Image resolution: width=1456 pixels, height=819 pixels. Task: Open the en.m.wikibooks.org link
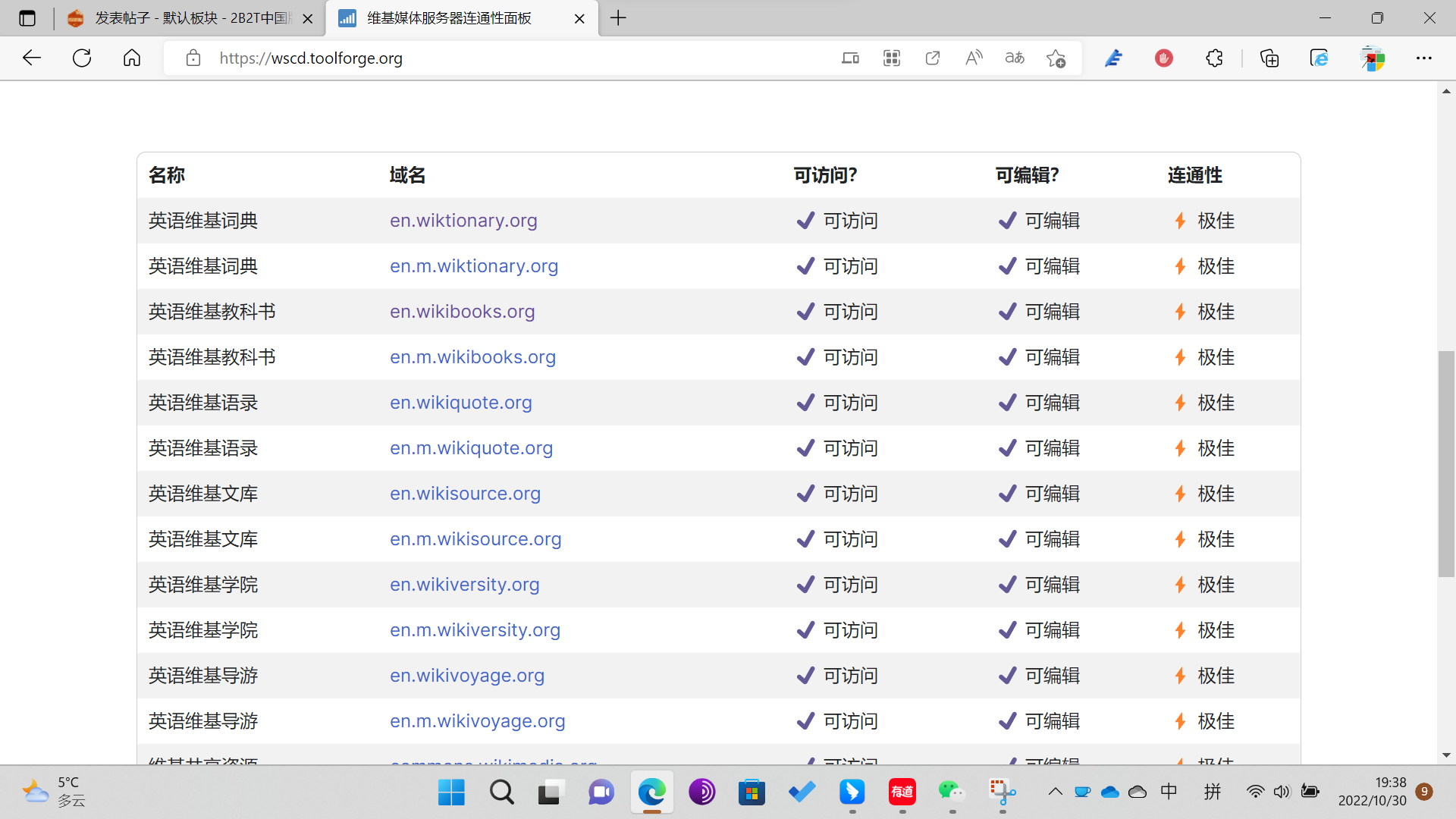[x=472, y=357]
